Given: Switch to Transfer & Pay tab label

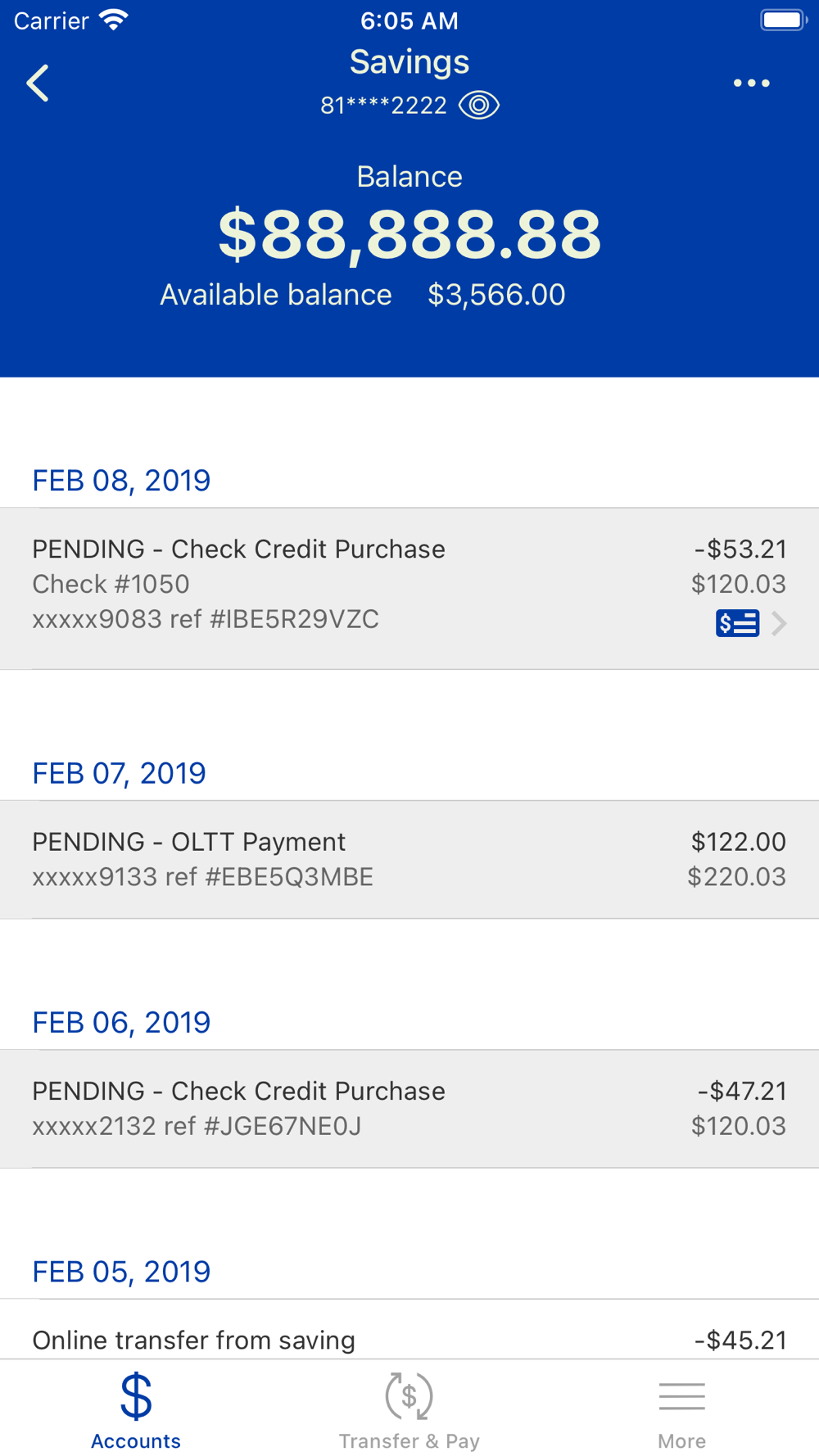Looking at the screenshot, I should (x=409, y=1441).
